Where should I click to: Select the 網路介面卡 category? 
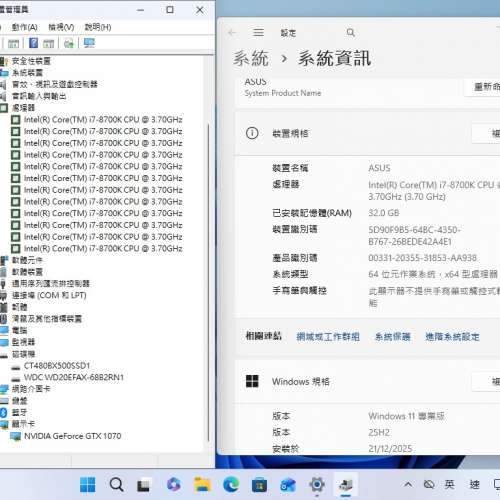(x=31, y=389)
